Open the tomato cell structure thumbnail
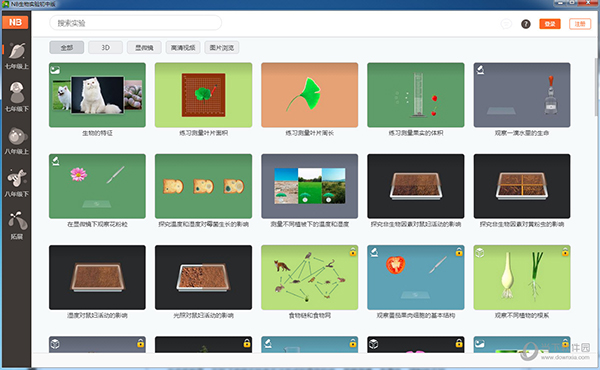Screen dimensions: 600x370 (x=416, y=277)
